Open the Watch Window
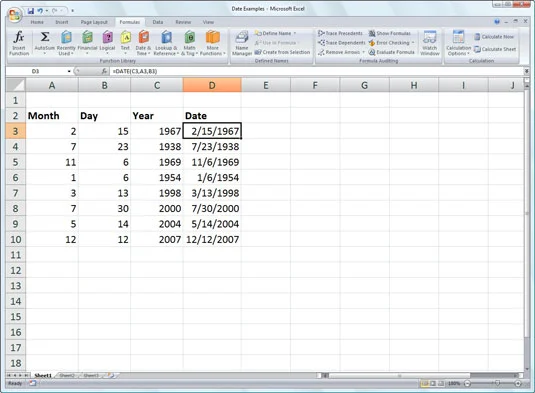Viewport: 535px width, 393px height. (x=430, y=43)
